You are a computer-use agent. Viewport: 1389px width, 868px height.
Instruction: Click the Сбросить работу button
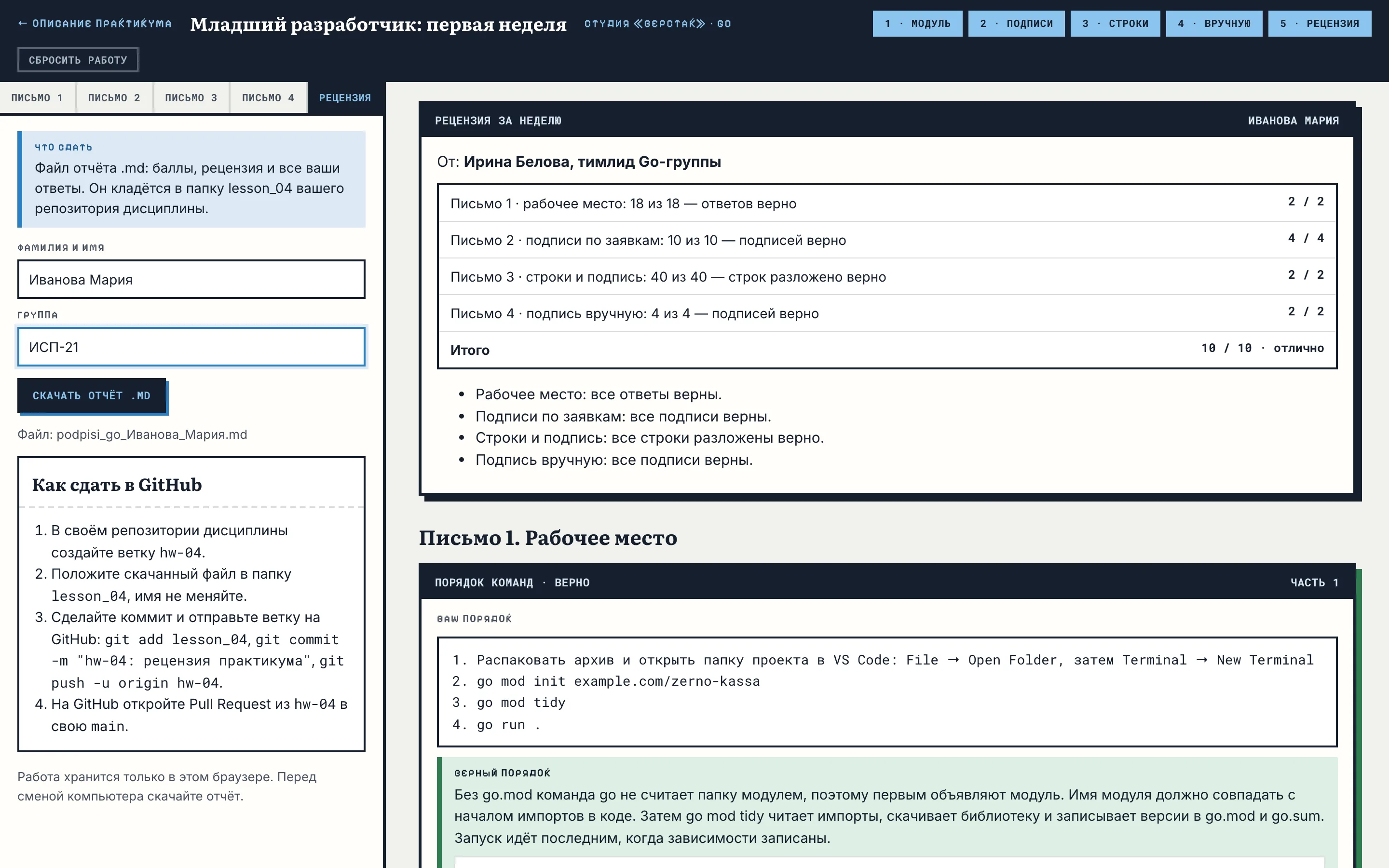78,60
